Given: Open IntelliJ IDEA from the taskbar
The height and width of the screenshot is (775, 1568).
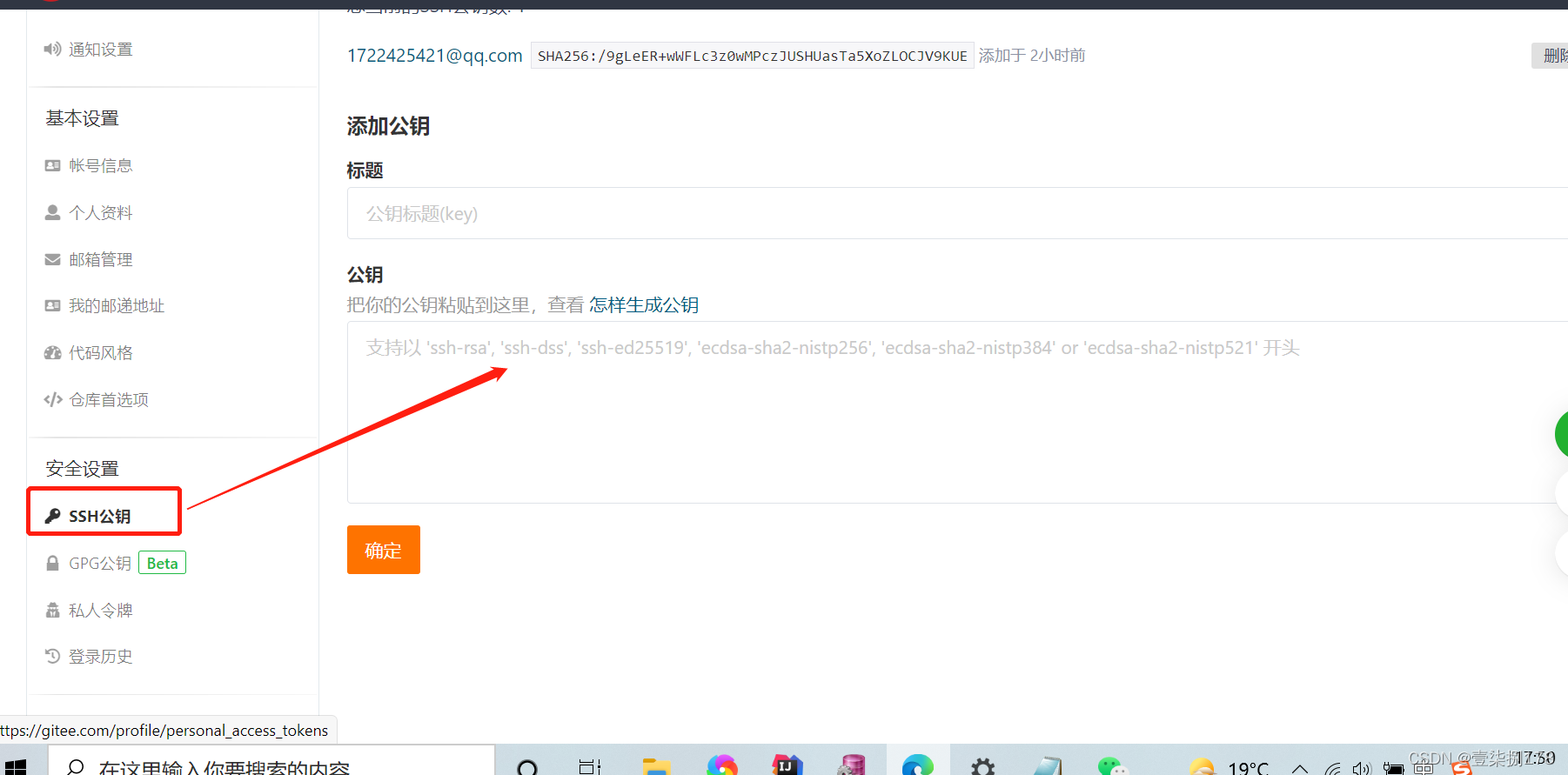Looking at the screenshot, I should [787, 765].
